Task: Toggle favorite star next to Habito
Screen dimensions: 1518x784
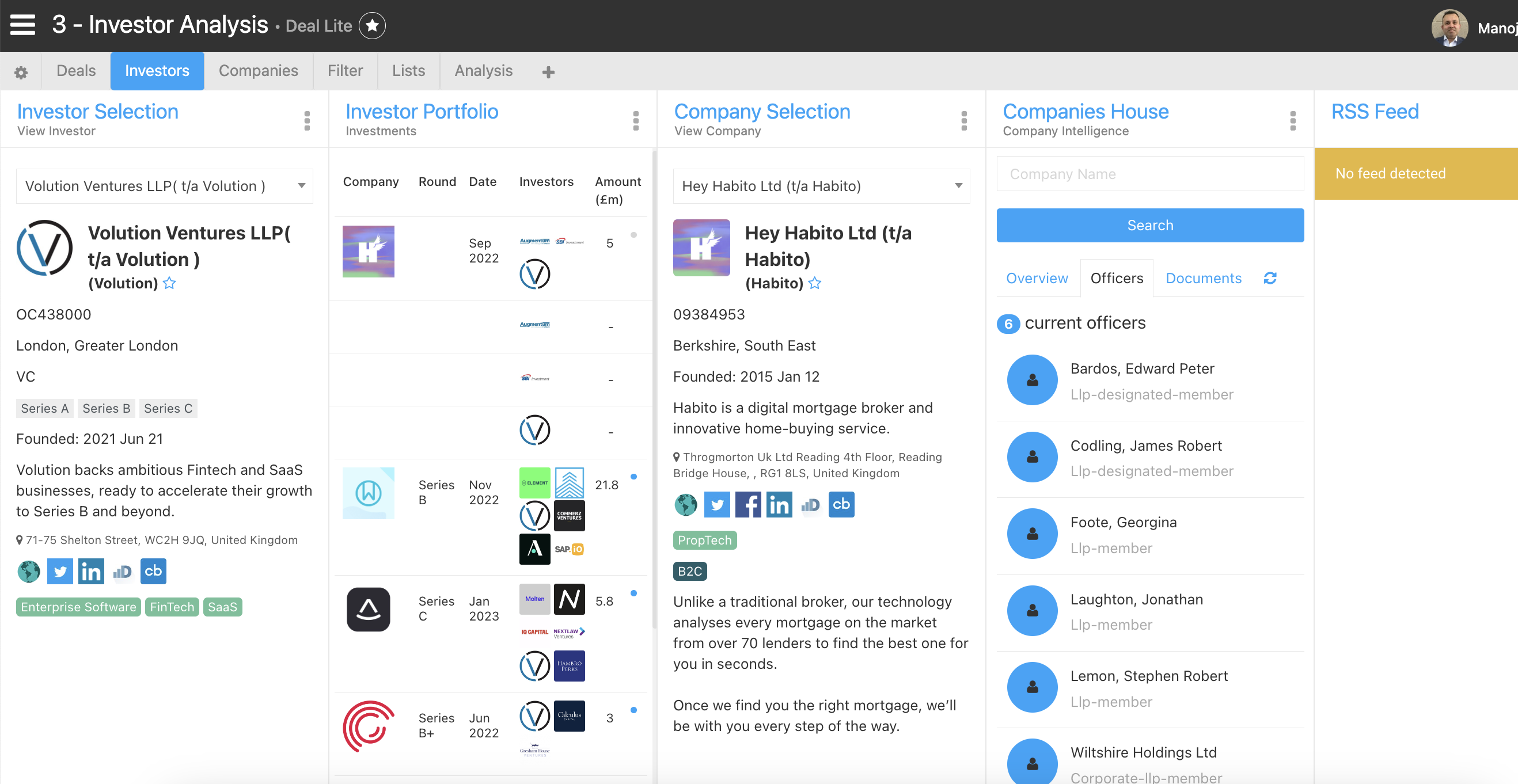Action: pos(815,283)
